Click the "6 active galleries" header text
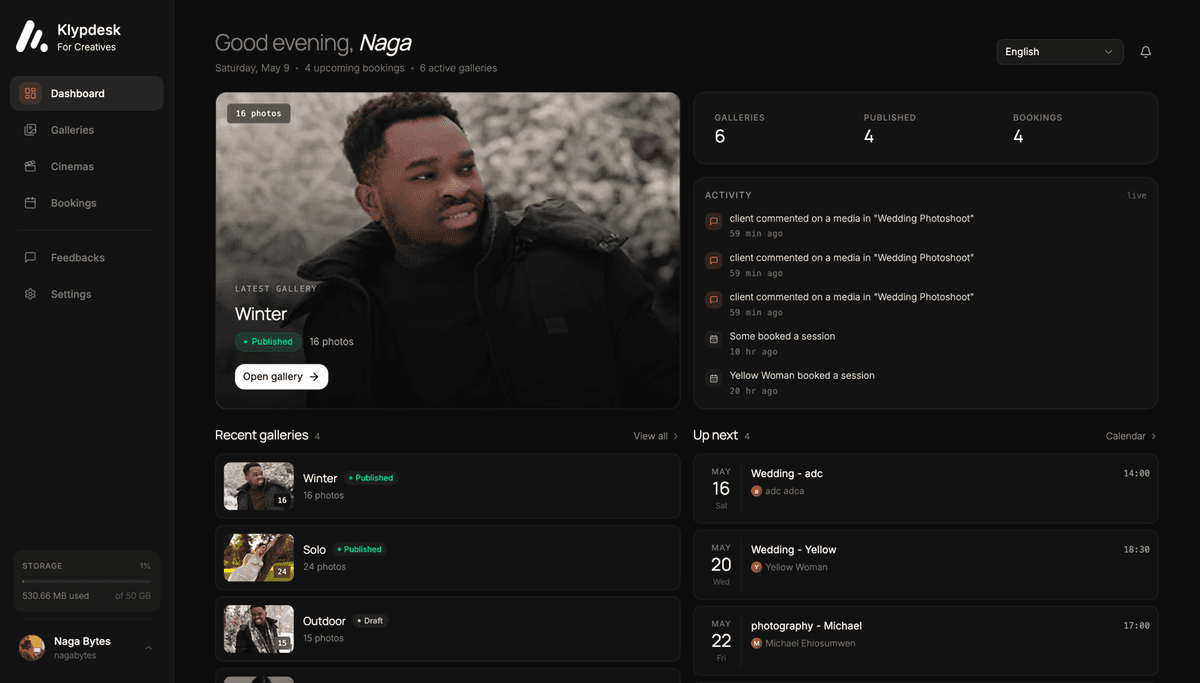Viewport: 1200px width, 683px height. (x=458, y=68)
